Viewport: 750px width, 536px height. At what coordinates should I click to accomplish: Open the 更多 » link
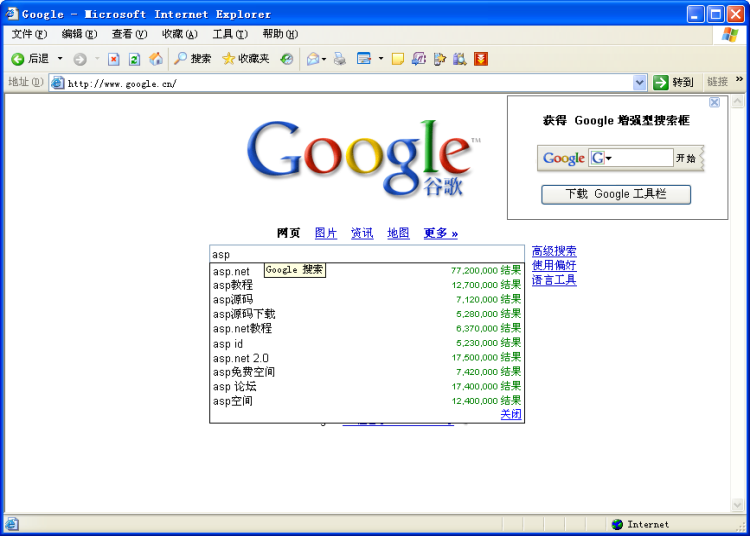coord(441,233)
